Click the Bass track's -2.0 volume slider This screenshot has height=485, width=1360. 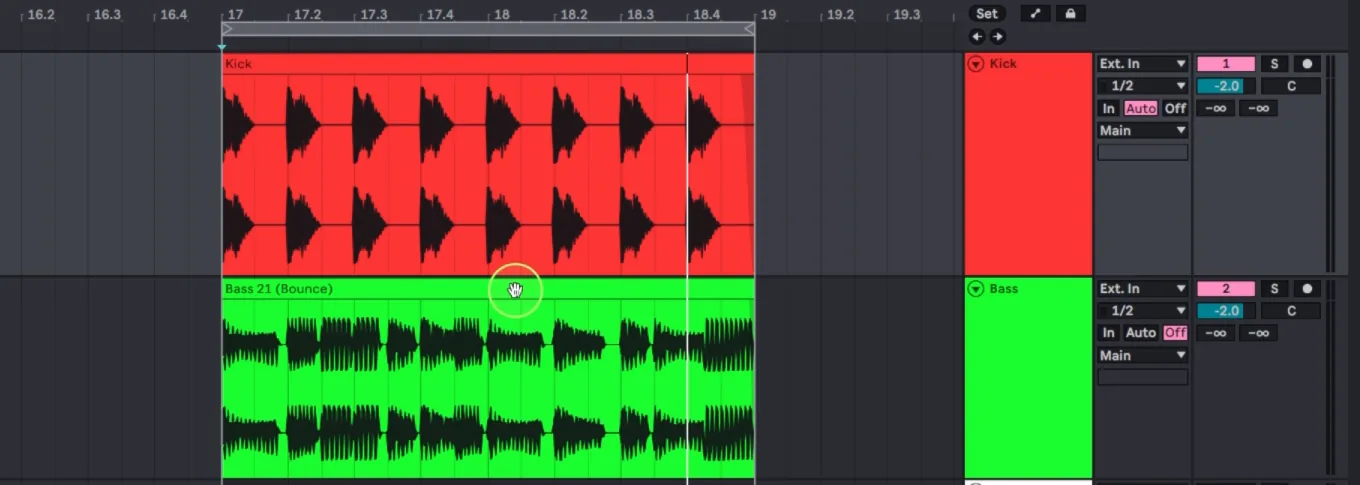tap(1226, 311)
